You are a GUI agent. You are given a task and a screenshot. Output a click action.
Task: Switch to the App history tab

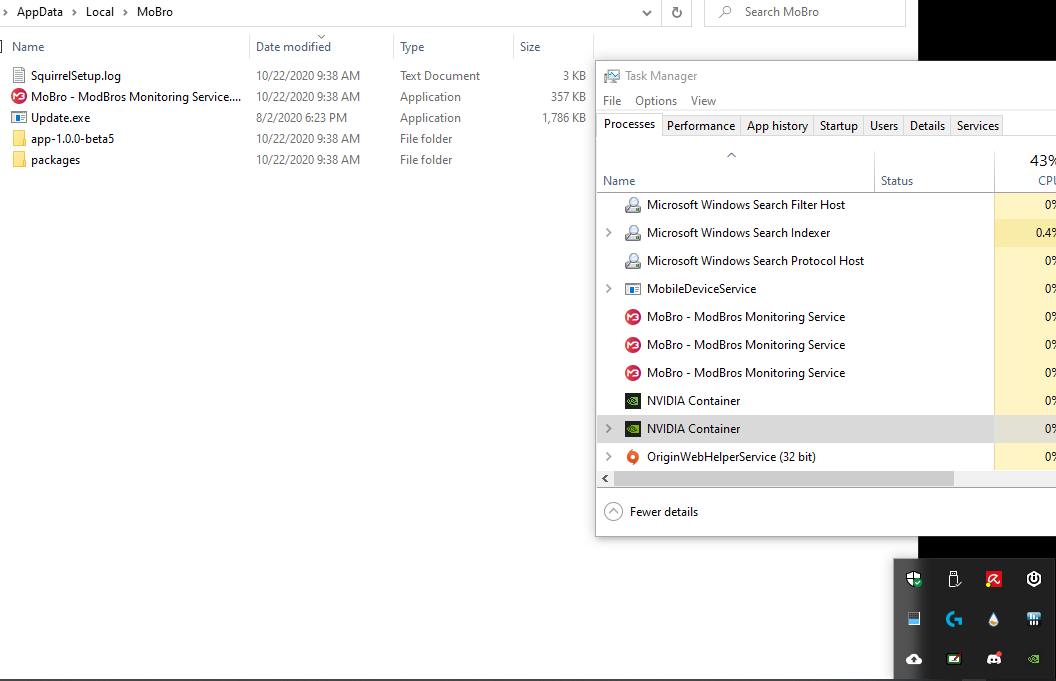pyautogui.click(x=777, y=126)
